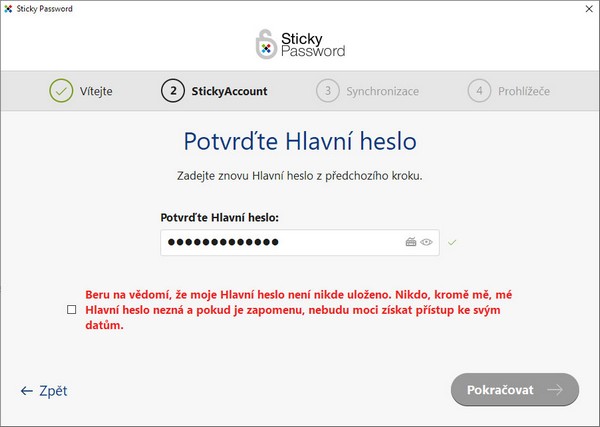Open the virtual keyboard icon in password field

click(411, 242)
